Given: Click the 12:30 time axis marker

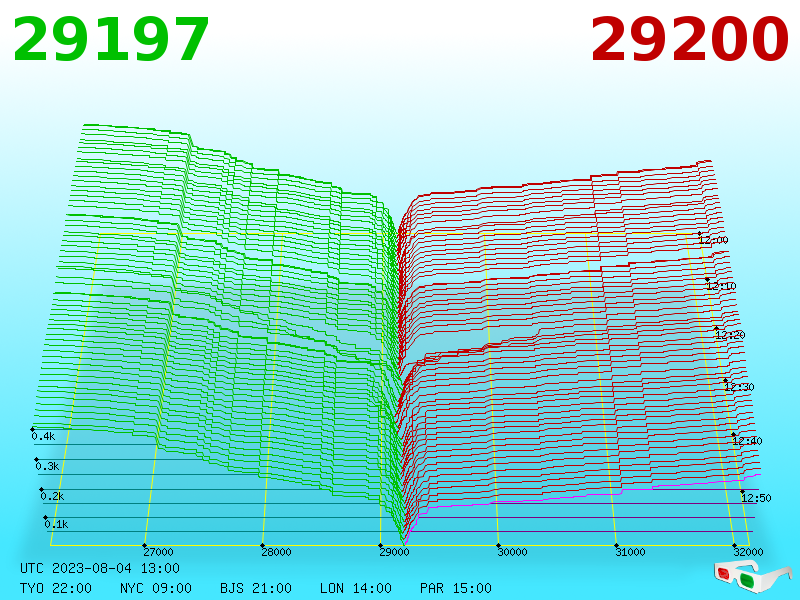Looking at the screenshot, I should point(739,387).
